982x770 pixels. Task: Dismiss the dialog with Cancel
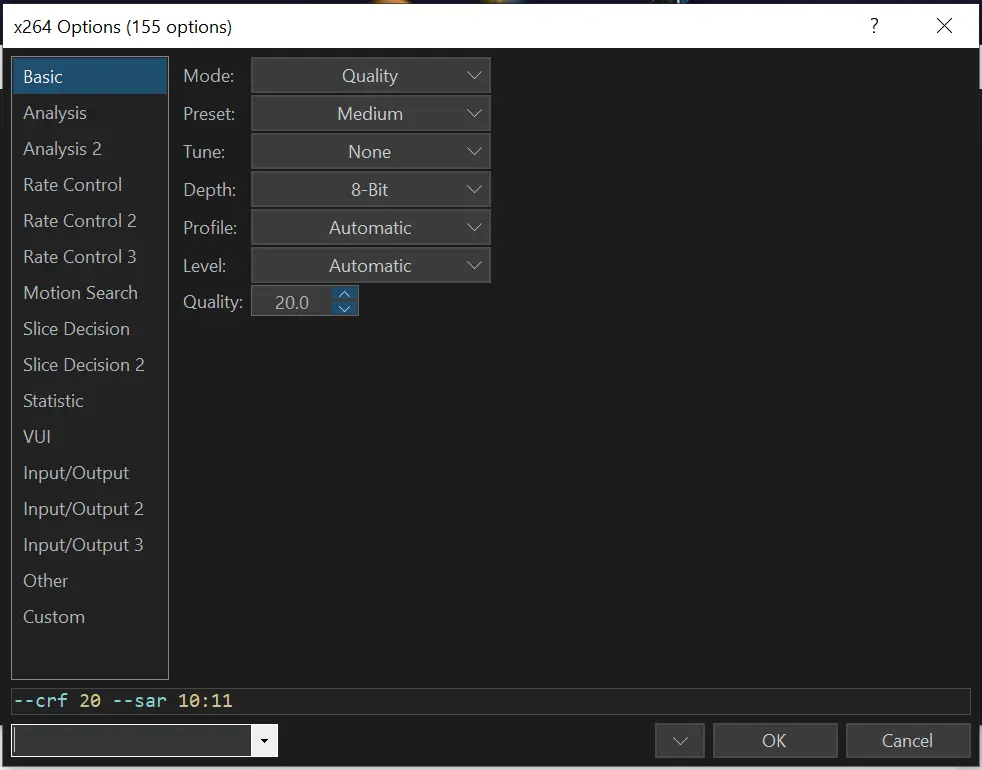click(907, 741)
